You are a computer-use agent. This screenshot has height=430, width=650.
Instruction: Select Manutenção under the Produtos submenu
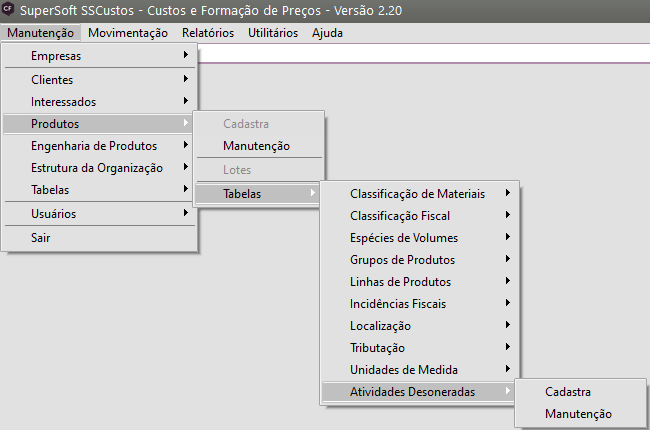click(256, 146)
